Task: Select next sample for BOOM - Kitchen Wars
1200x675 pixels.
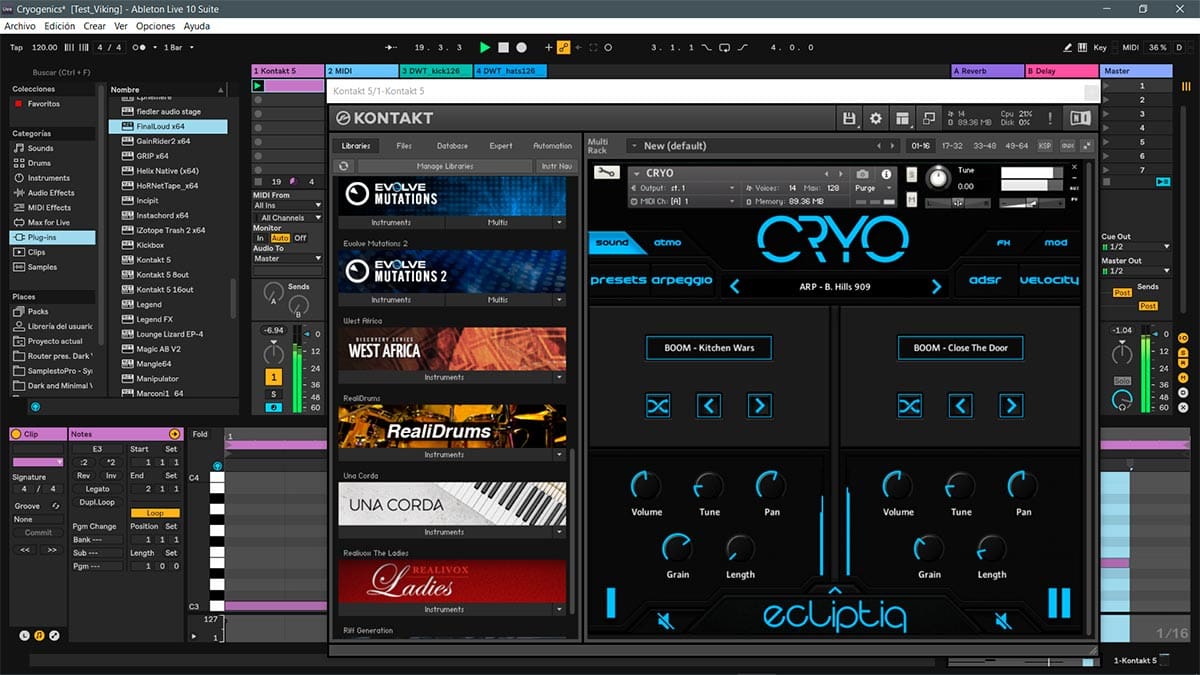Action: pyautogui.click(x=760, y=405)
